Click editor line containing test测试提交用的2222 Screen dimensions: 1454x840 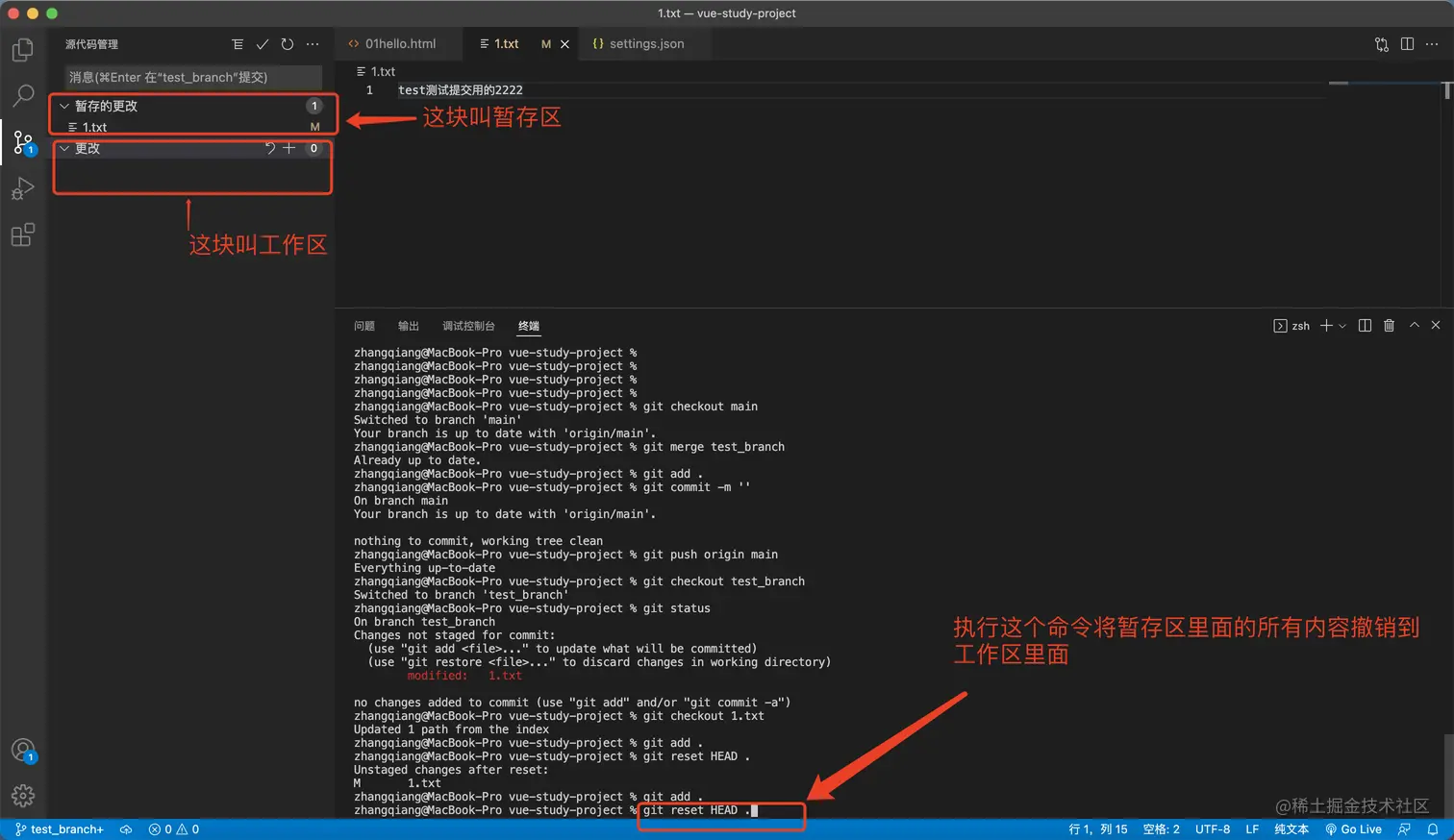[461, 90]
